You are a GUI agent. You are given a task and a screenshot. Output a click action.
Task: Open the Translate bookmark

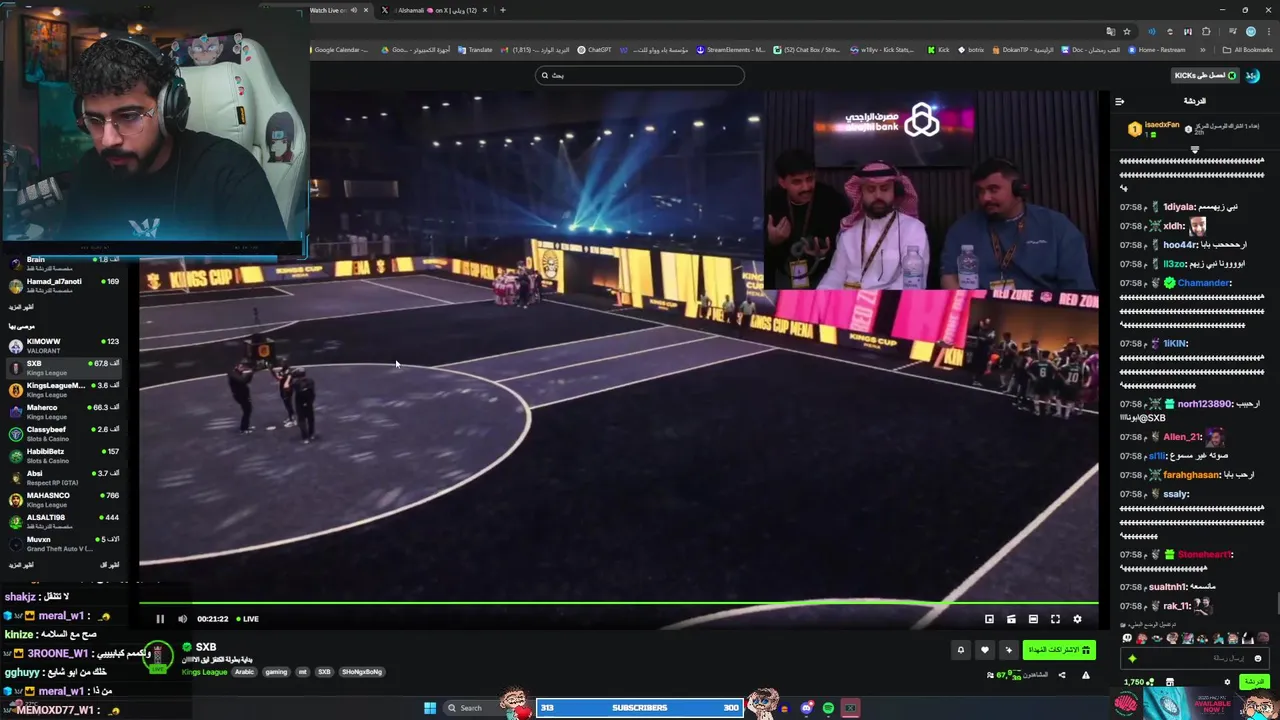click(475, 50)
